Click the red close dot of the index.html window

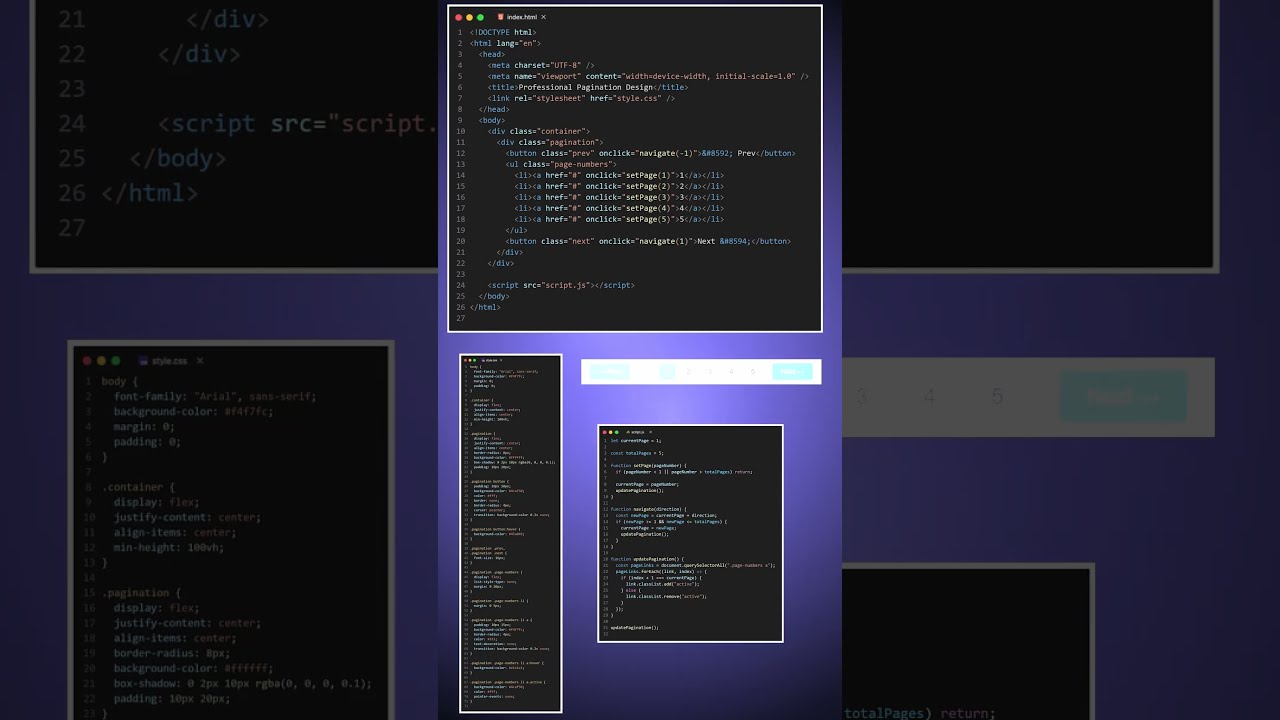point(458,17)
